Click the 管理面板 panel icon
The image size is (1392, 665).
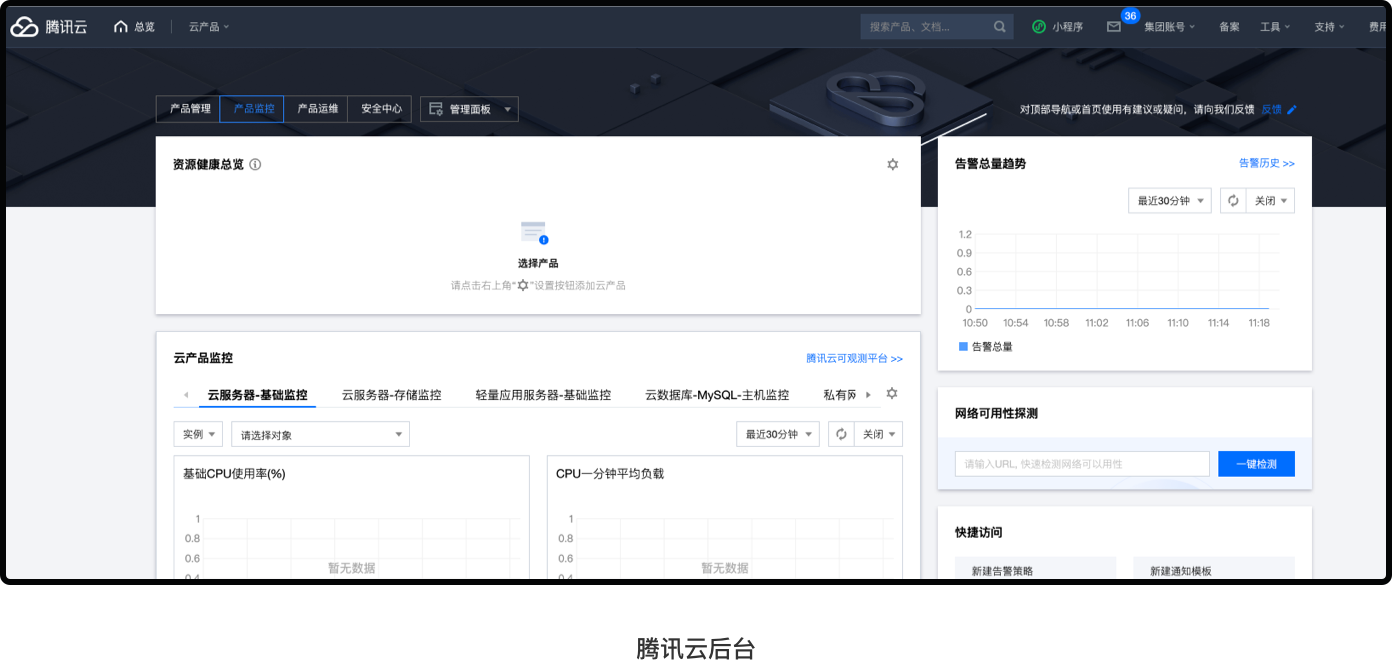(x=436, y=109)
